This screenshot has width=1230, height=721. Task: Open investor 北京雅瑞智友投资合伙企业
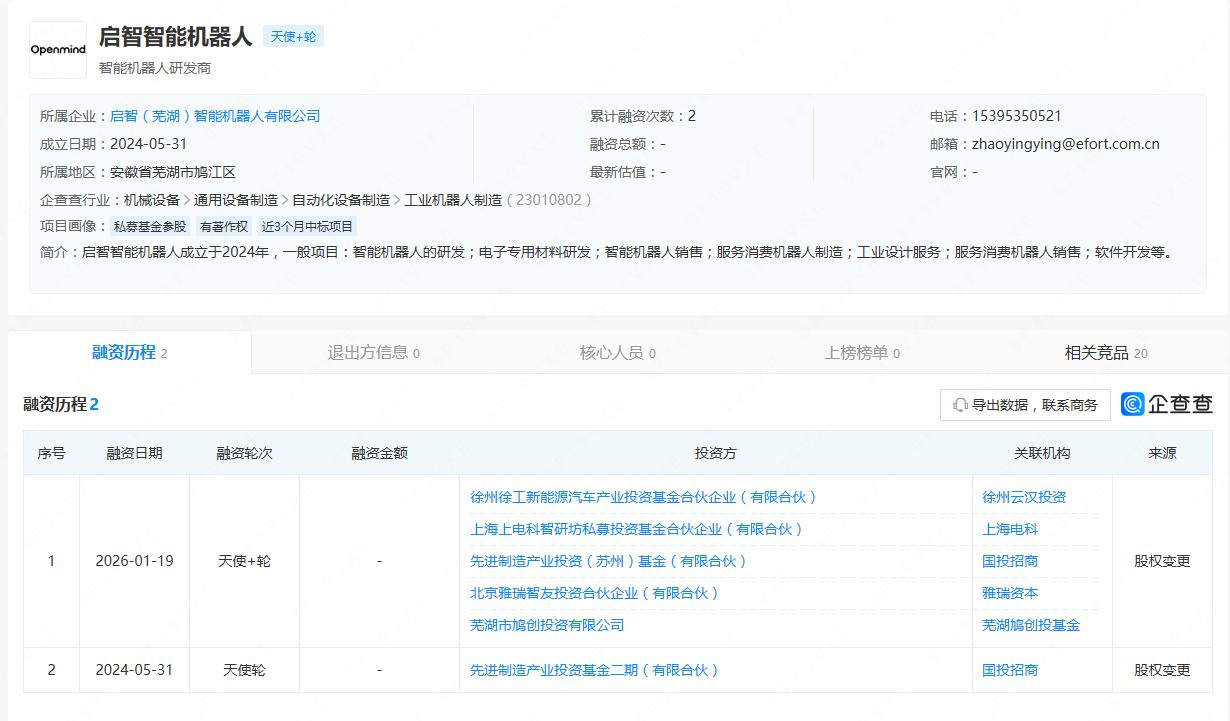595,593
